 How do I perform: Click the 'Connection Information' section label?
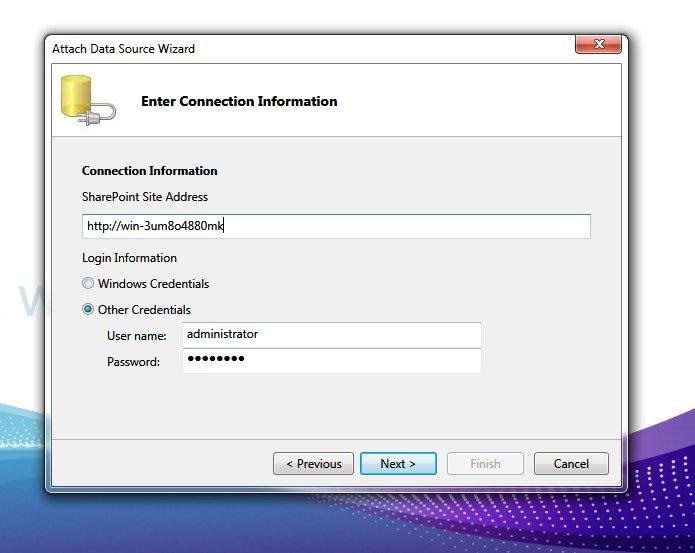tap(150, 171)
